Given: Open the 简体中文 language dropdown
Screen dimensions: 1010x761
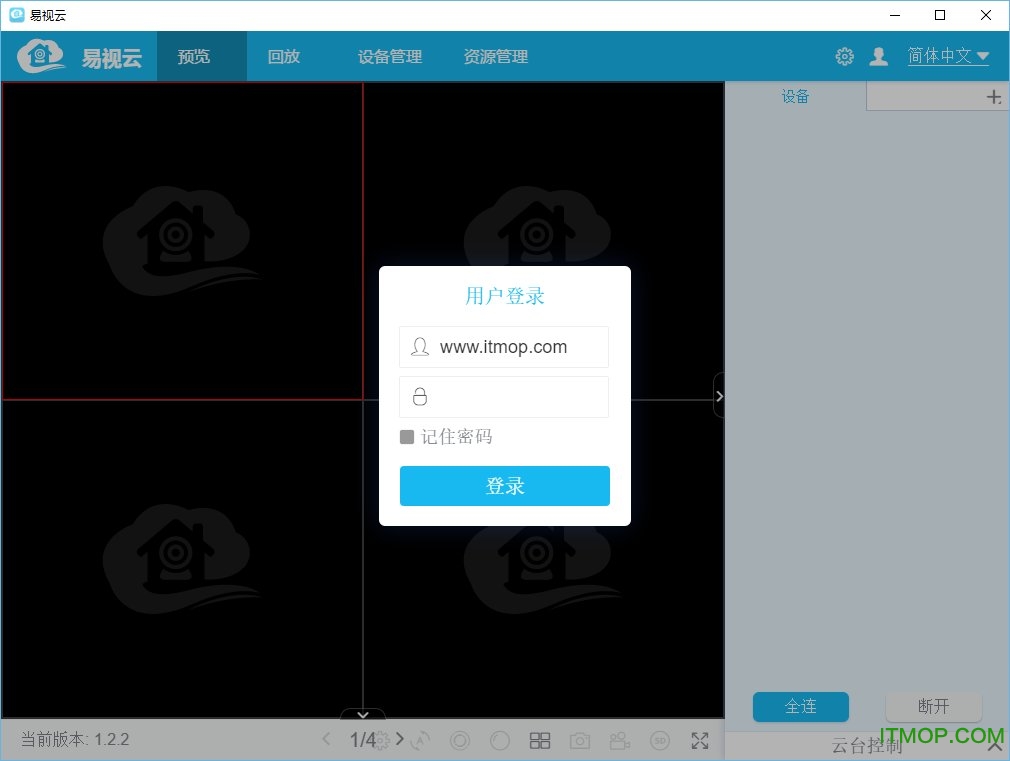Looking at the screenshot, I should 948,57.
